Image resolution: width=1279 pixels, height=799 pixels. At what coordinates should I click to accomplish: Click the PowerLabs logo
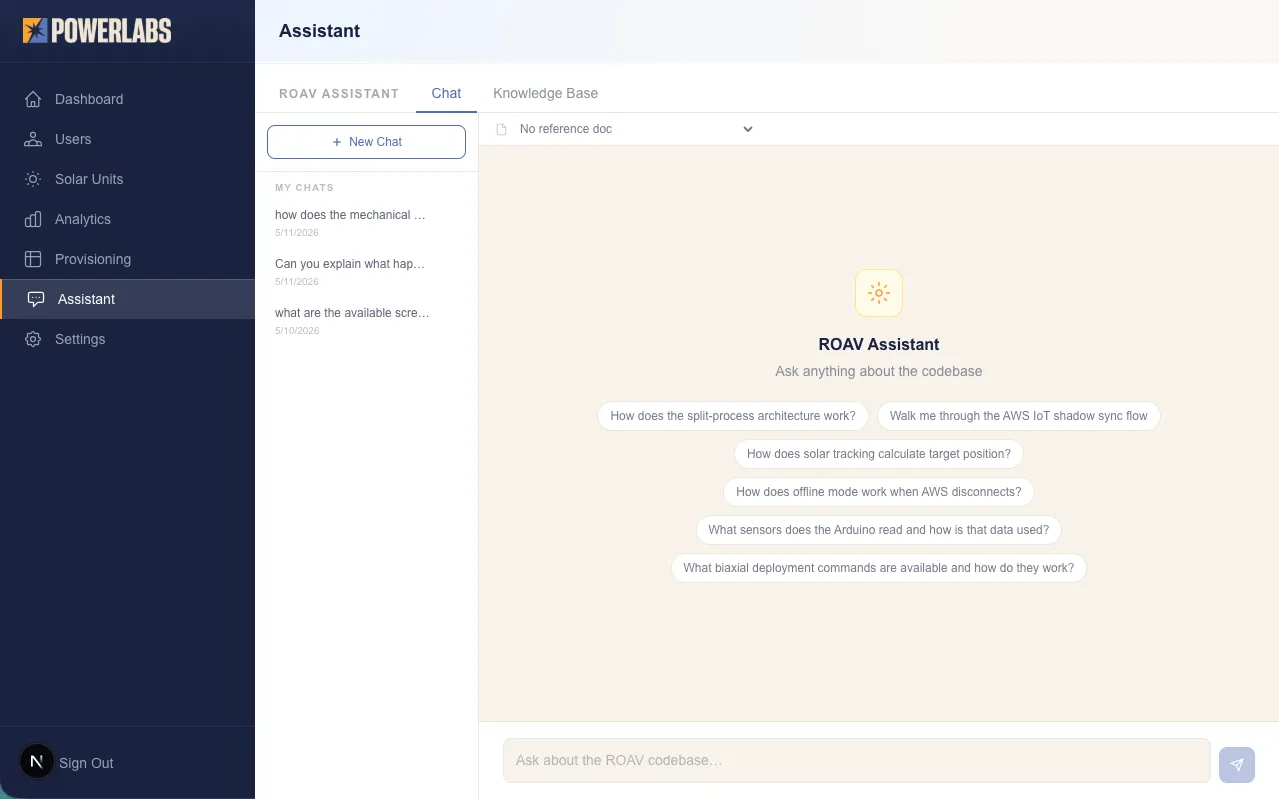pos(97,30)
